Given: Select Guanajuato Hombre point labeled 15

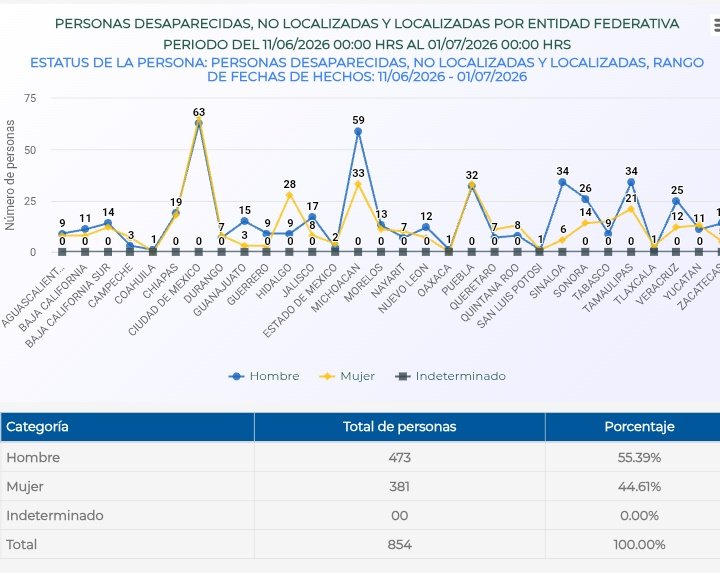Looking at the screenshot, I should coord(244,221).
